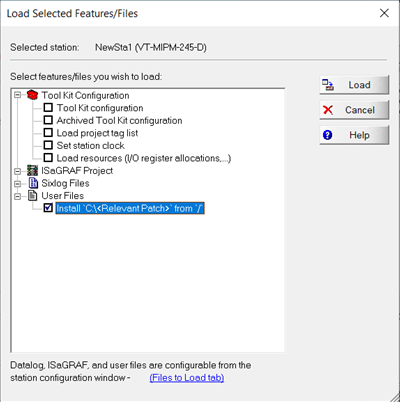
Task: Close the Load Selected Features/Files dialog
Action: point(384,13)
